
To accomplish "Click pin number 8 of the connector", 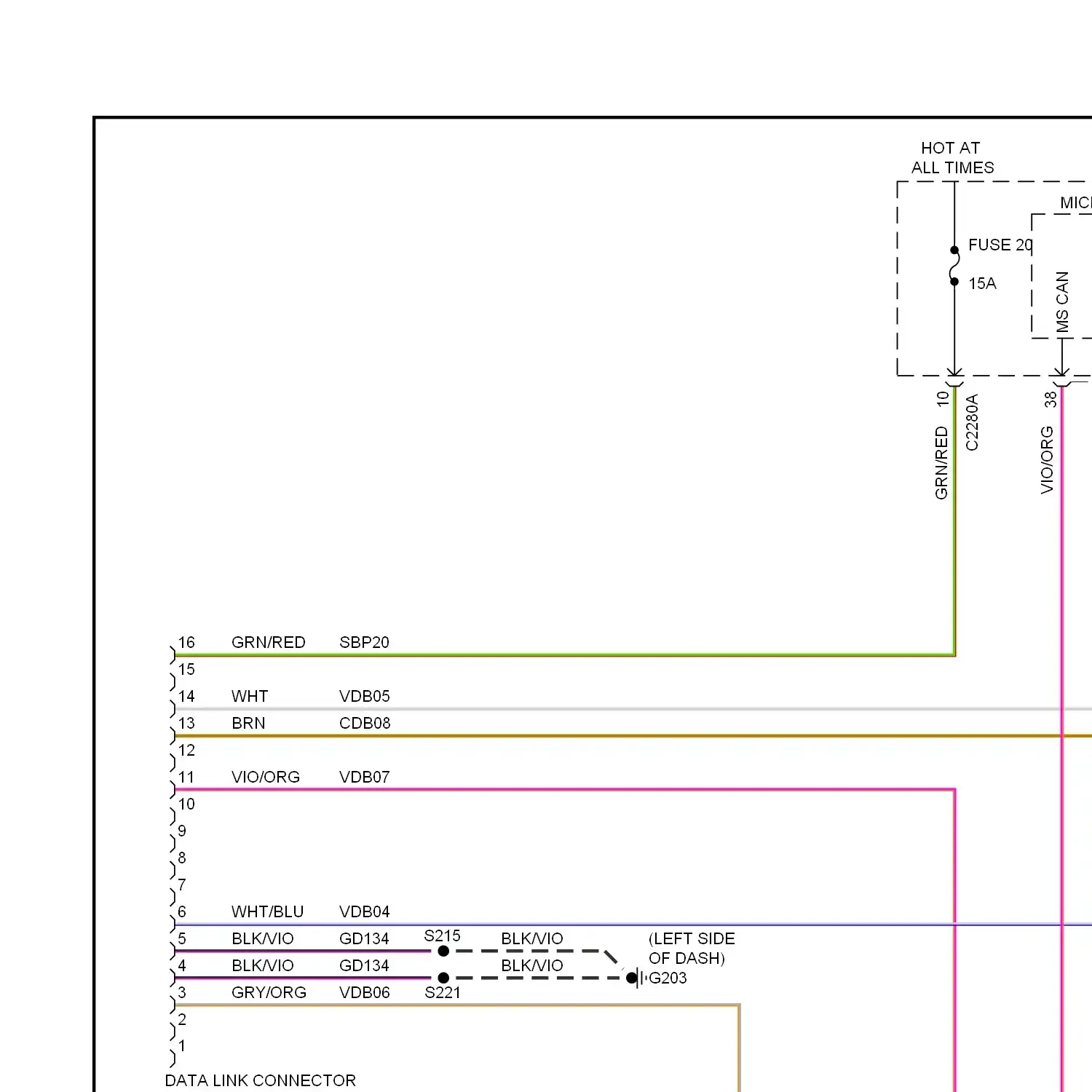I will tap(182, 858).
